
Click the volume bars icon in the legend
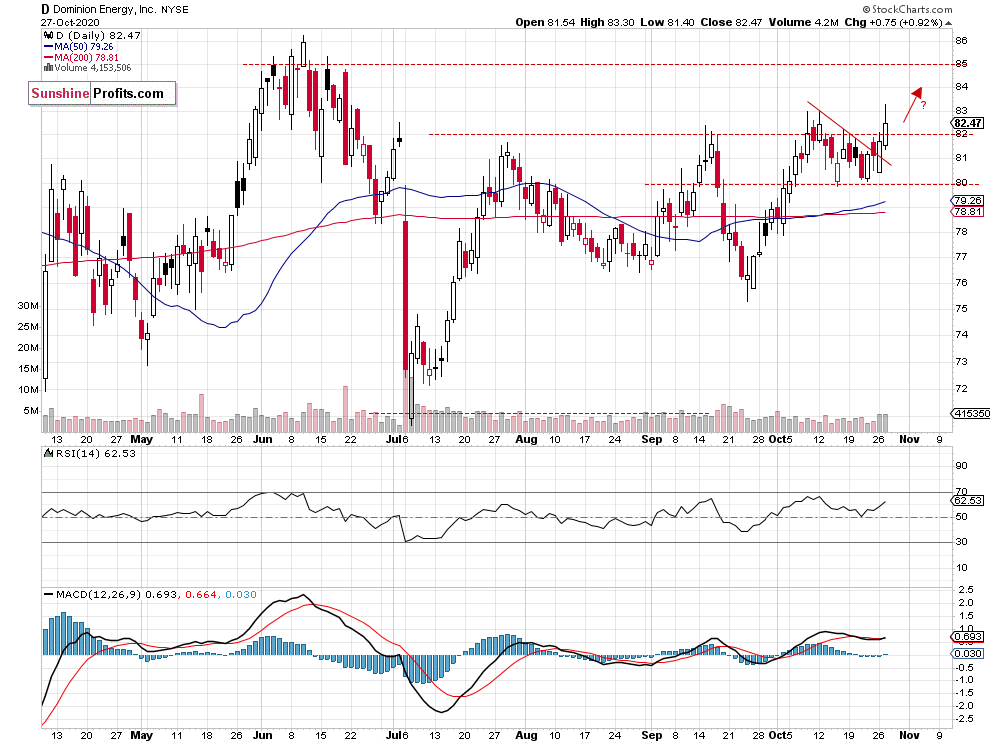point(48,68)
